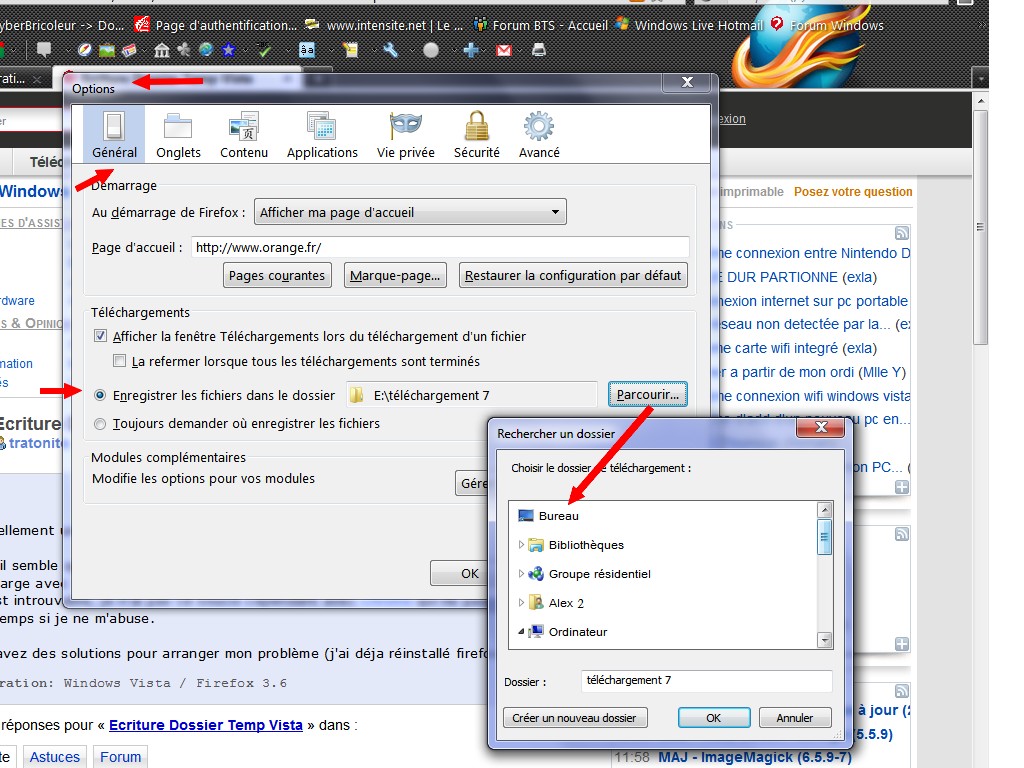Click the folder tree scrollbar down arrow
The height and width of the screenshot is (768, 1024).
[825, 639]
